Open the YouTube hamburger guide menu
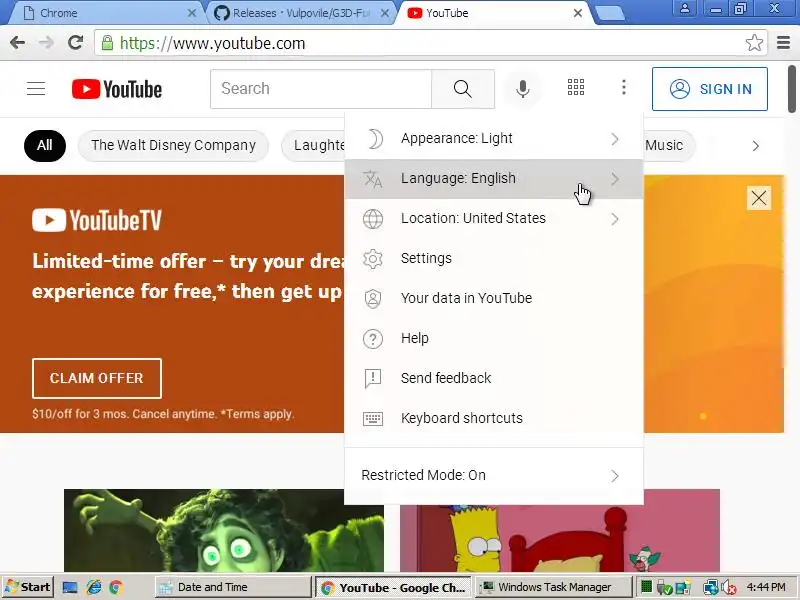The height and width of the screenshot is (600, 800). click(x=36, y=89)
